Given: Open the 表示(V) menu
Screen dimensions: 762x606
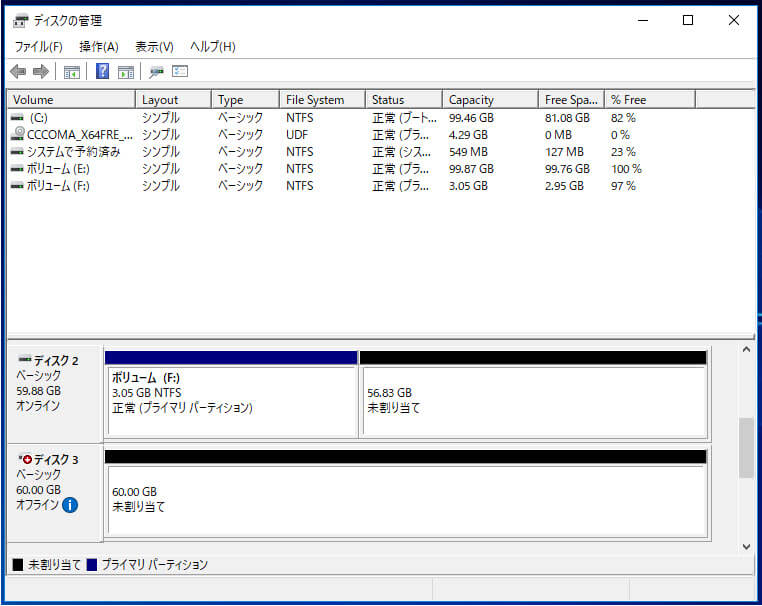Looking at the screenshot, I should [x=154, y=47].
